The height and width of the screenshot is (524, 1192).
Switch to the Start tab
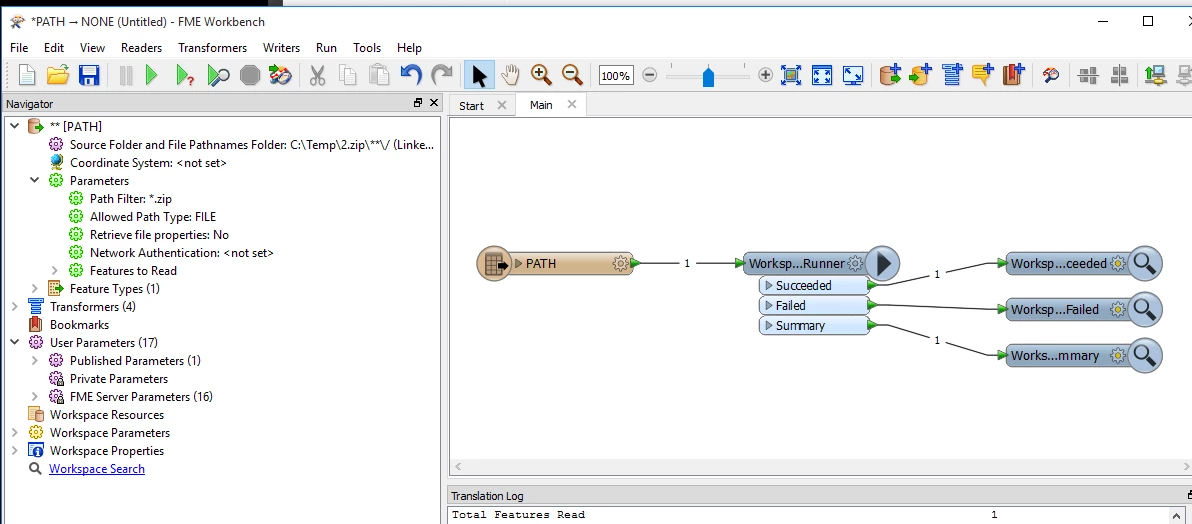(471, 106)
